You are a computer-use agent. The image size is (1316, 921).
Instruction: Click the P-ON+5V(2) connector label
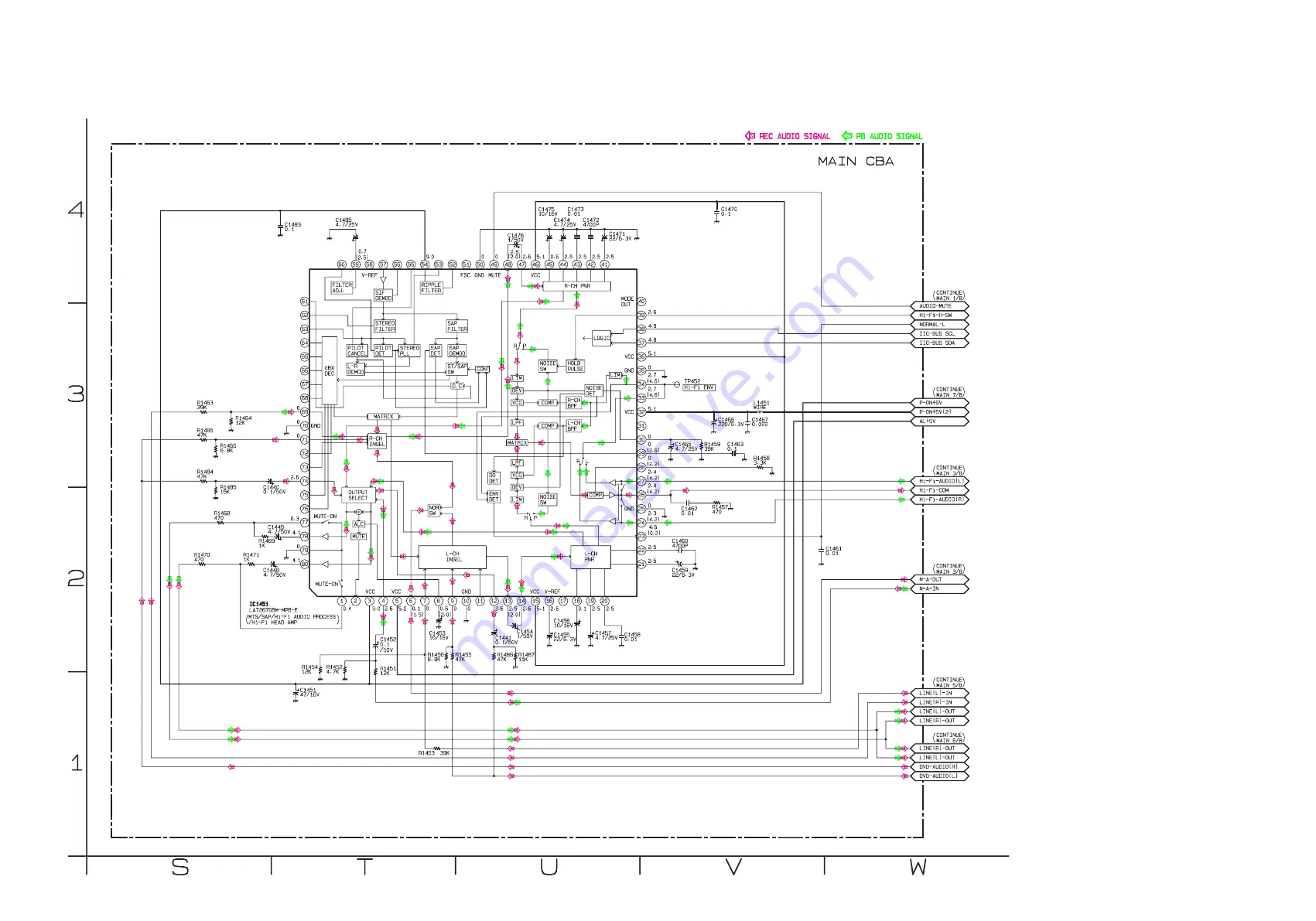[x=938, y=412]
